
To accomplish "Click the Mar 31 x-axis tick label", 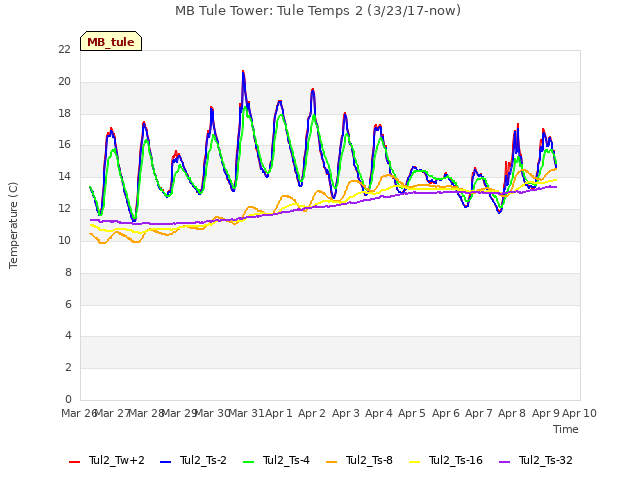I will click(246, 413).
